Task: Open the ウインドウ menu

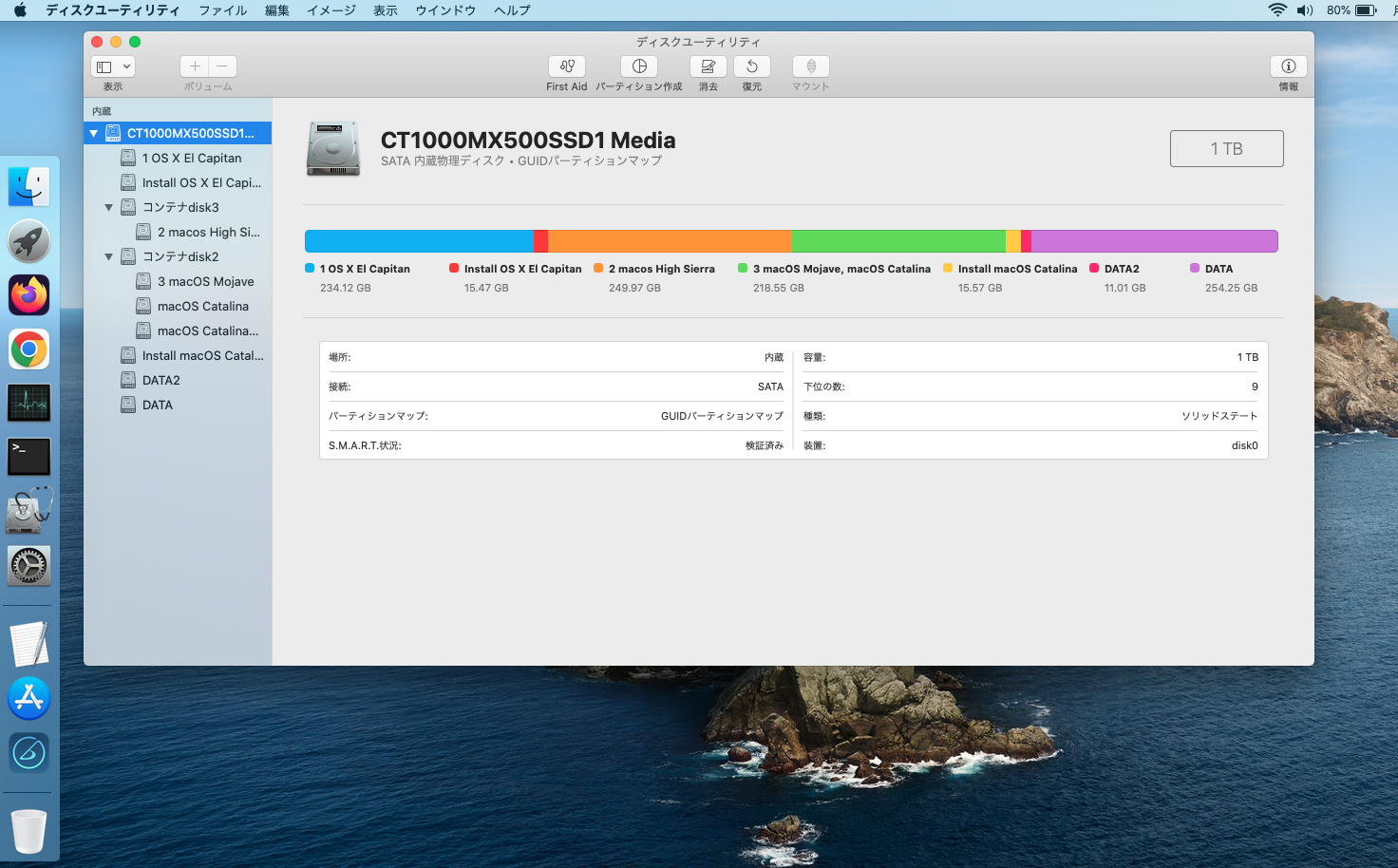Action: click(445, 10)
